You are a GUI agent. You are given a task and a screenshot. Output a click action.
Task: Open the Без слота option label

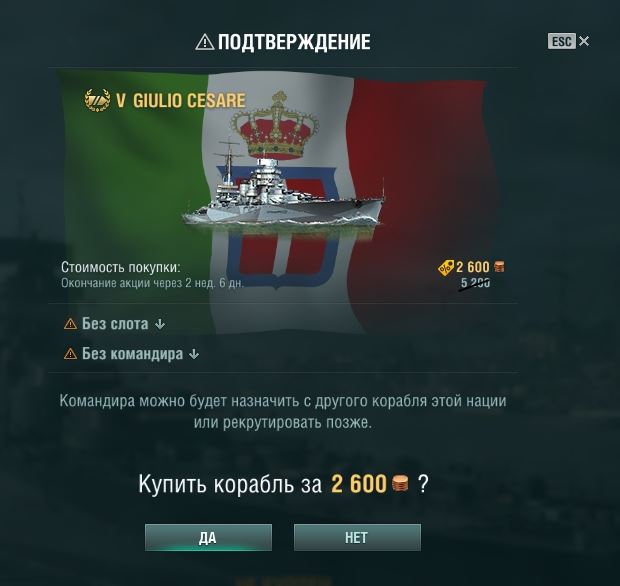point(115,324)
